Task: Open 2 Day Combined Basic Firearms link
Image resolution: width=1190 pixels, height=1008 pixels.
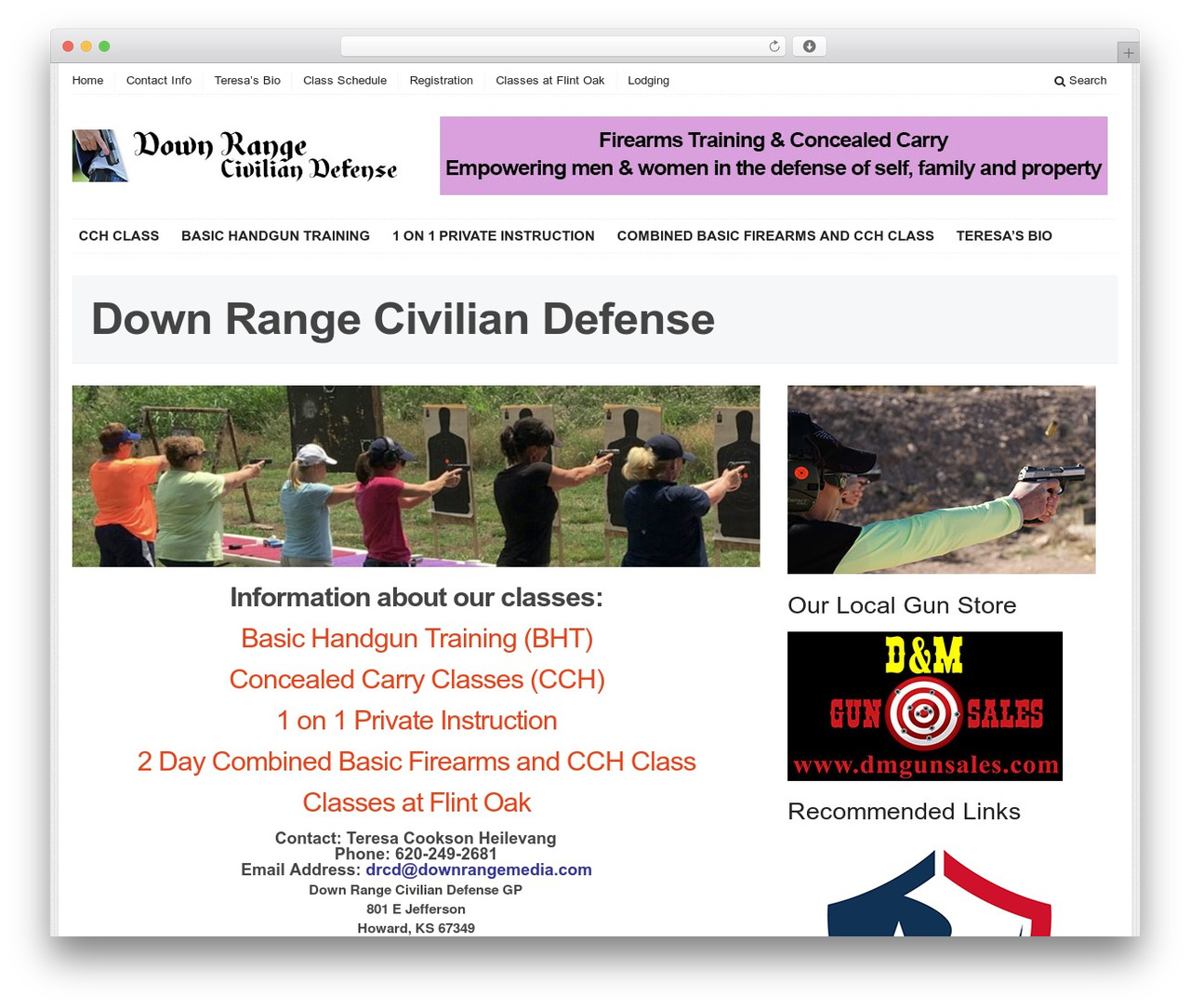Action: coord(416,762)
